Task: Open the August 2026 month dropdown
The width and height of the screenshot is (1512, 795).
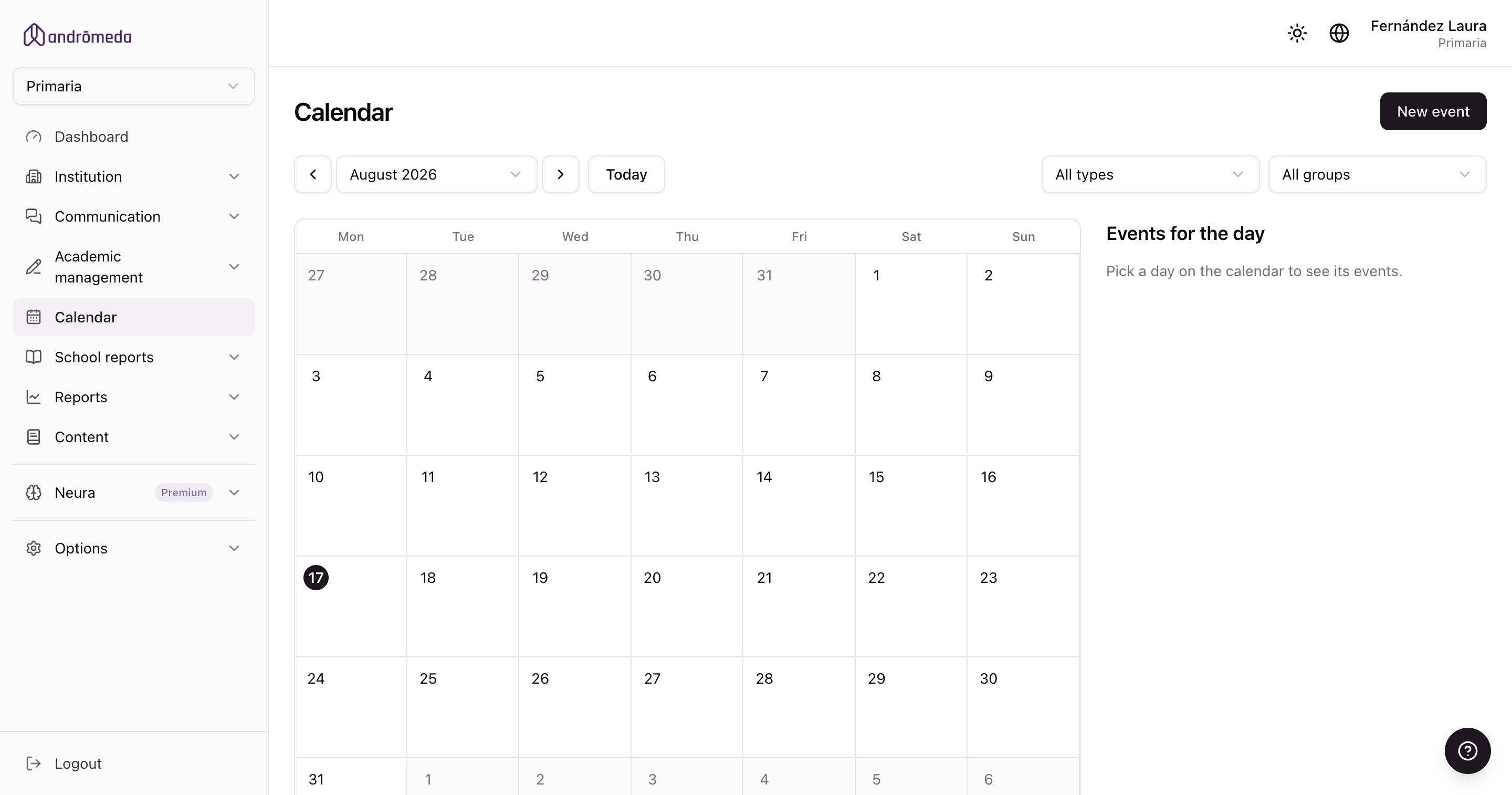Action: (437, 174)
